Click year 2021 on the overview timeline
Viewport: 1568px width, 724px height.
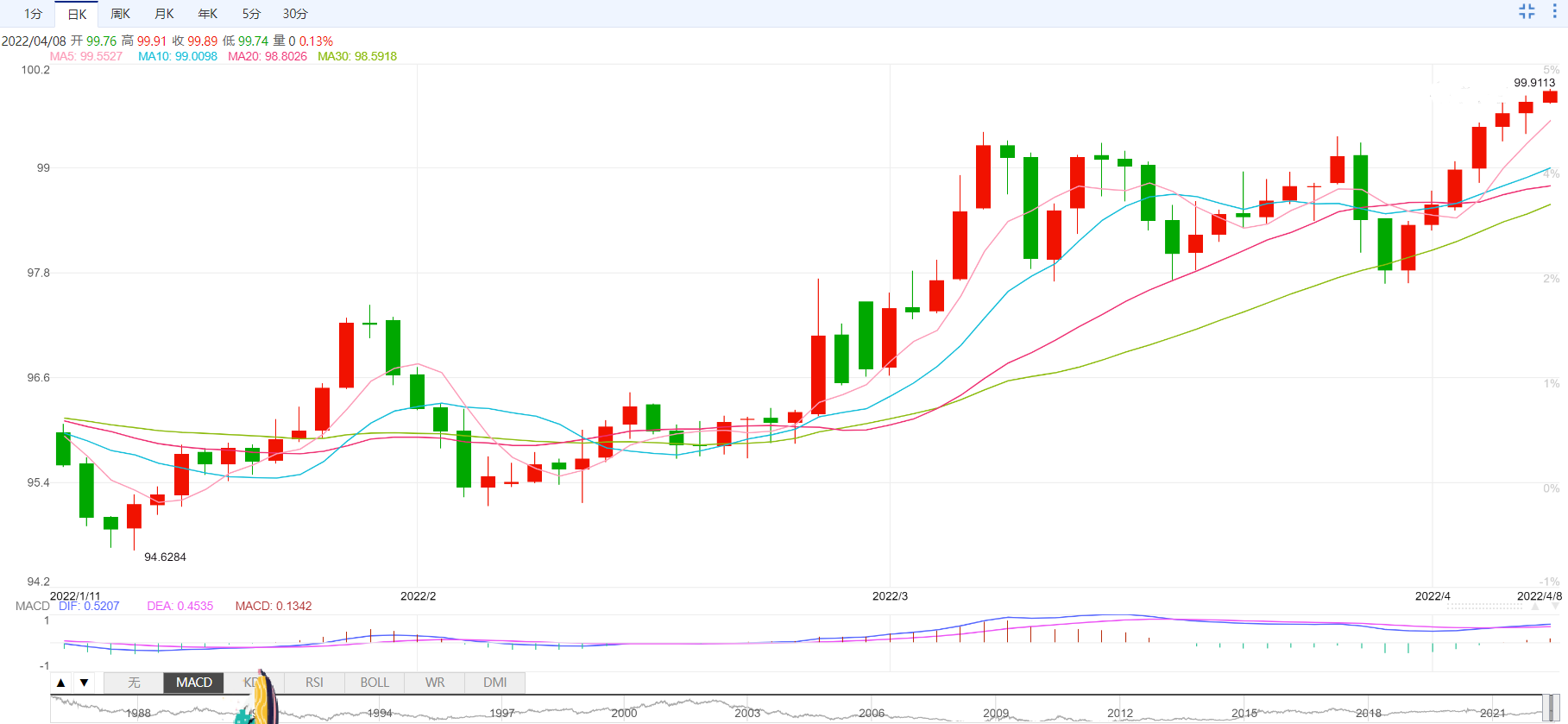[x=1493, y=714]
